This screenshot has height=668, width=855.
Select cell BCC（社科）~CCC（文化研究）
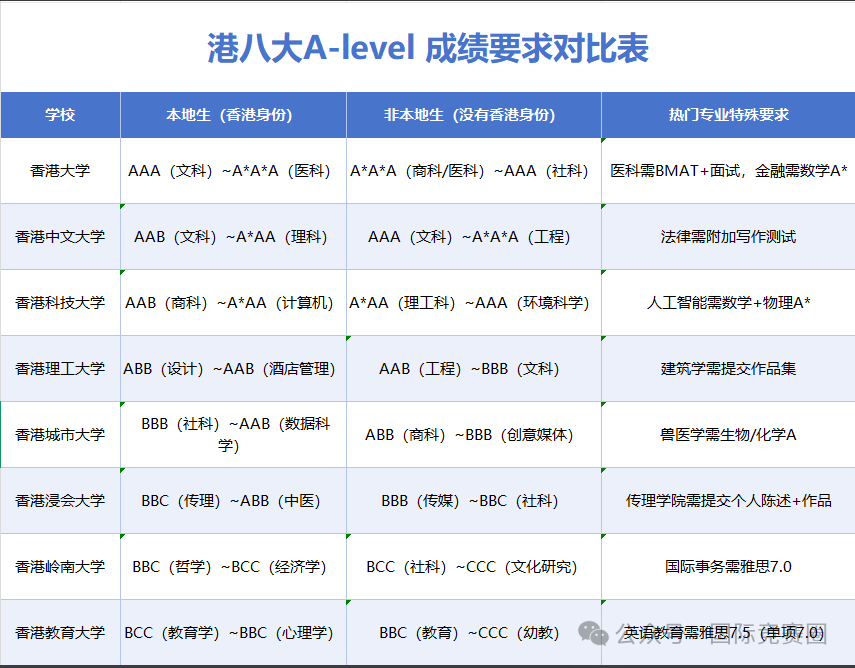pos(474,567)
